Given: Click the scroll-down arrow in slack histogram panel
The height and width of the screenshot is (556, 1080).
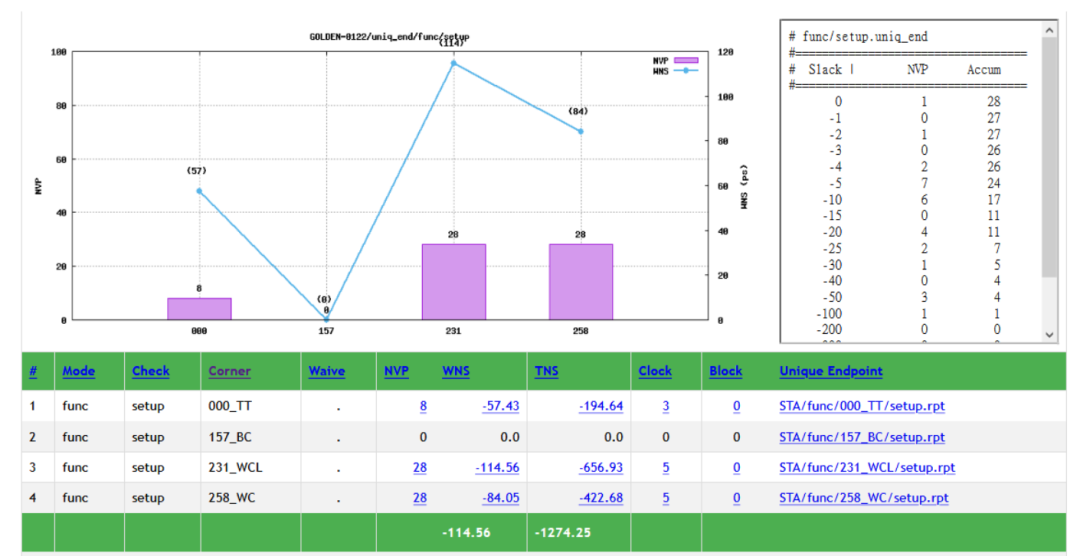Looking at the screenshot, I should [x=1049, y=335].
